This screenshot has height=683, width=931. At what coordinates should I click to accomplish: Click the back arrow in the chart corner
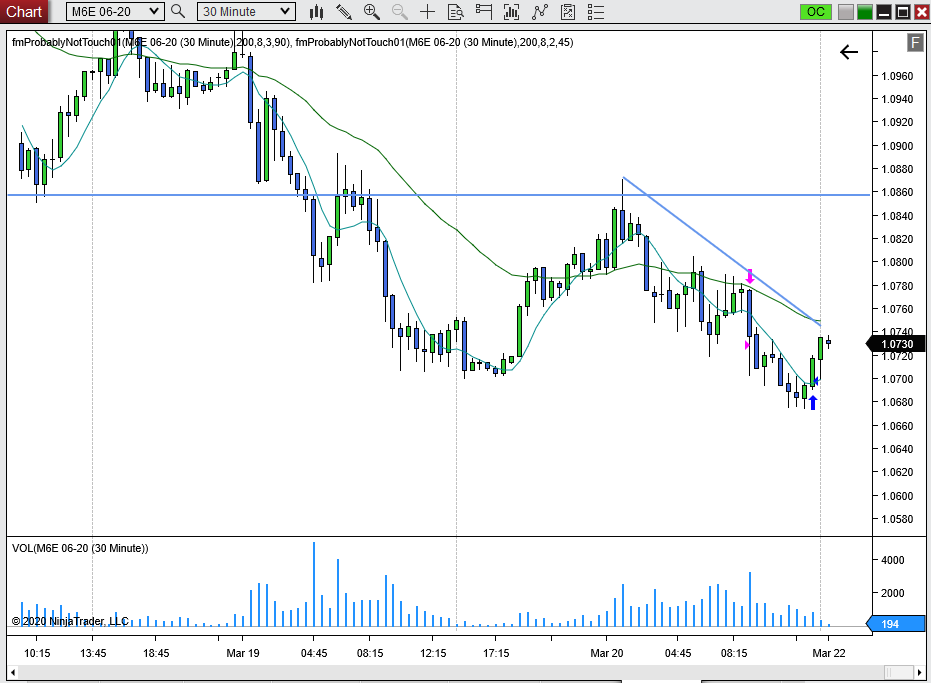pyautogui.click(x=849, y=52)
